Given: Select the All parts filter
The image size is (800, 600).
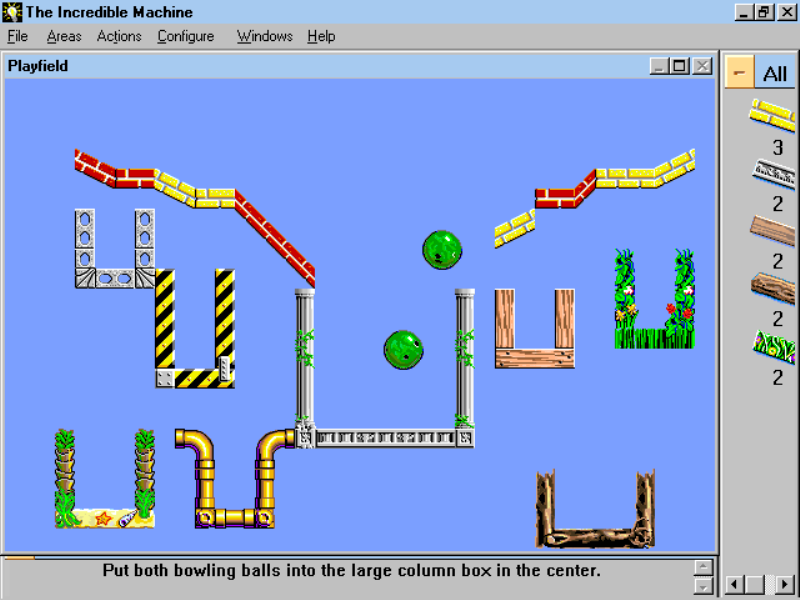Looking at the screenshot, I should pyautogui.click(x=775, y=73).
